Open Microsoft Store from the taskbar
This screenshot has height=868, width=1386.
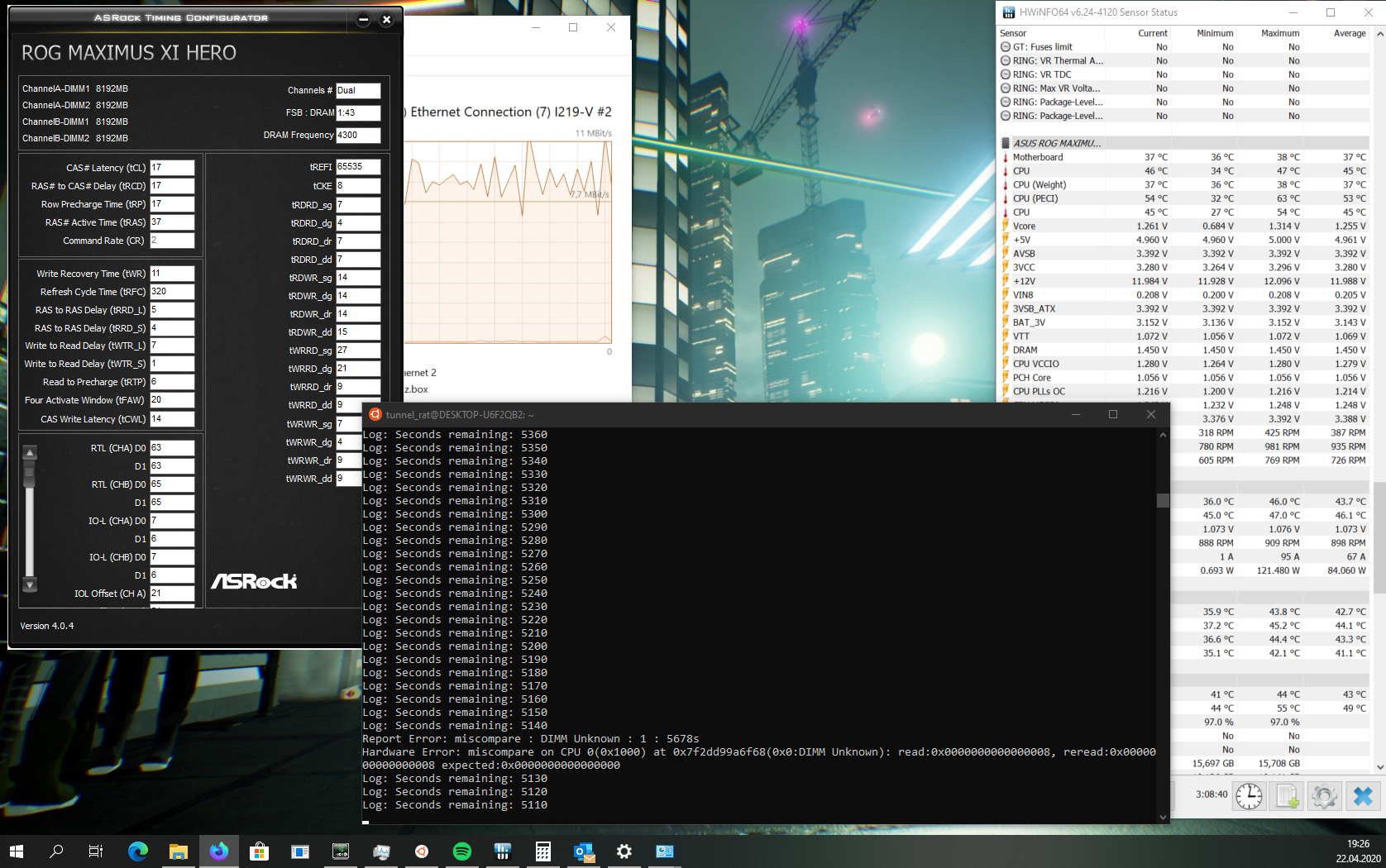tap(259, 851)
